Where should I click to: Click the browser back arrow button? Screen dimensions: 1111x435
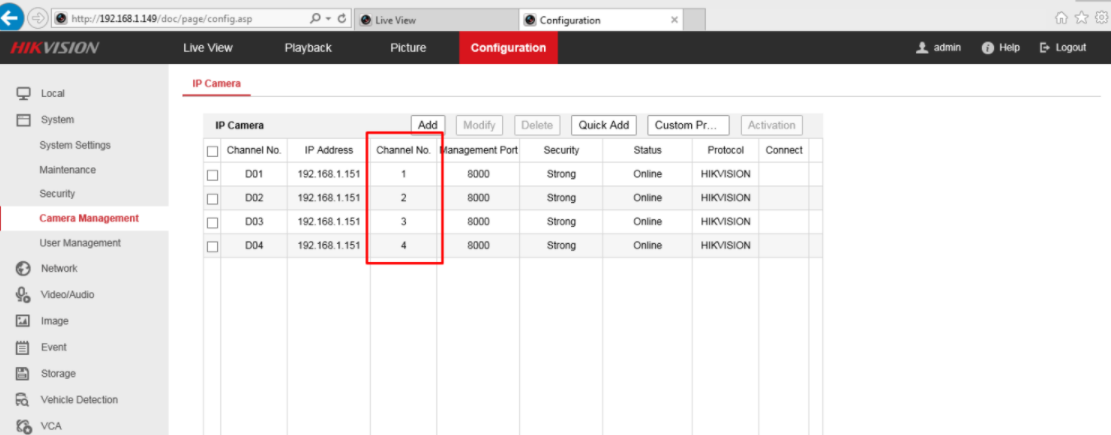click(x=12, y=18)
